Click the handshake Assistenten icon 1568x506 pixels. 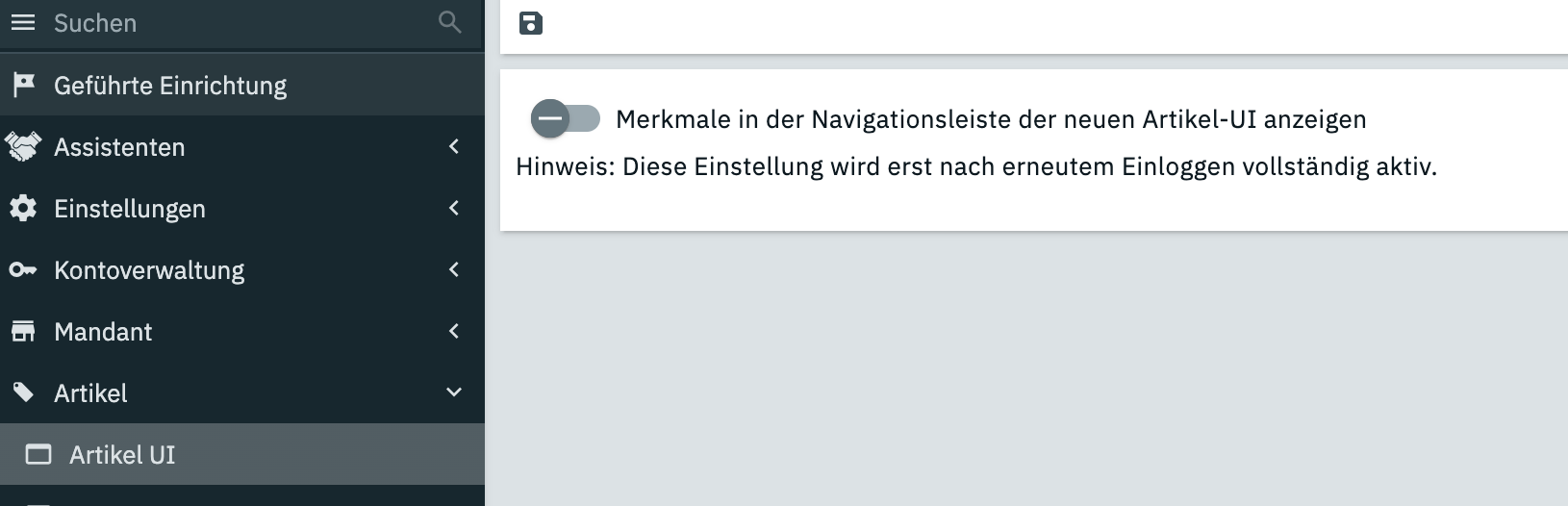(23, 146)
